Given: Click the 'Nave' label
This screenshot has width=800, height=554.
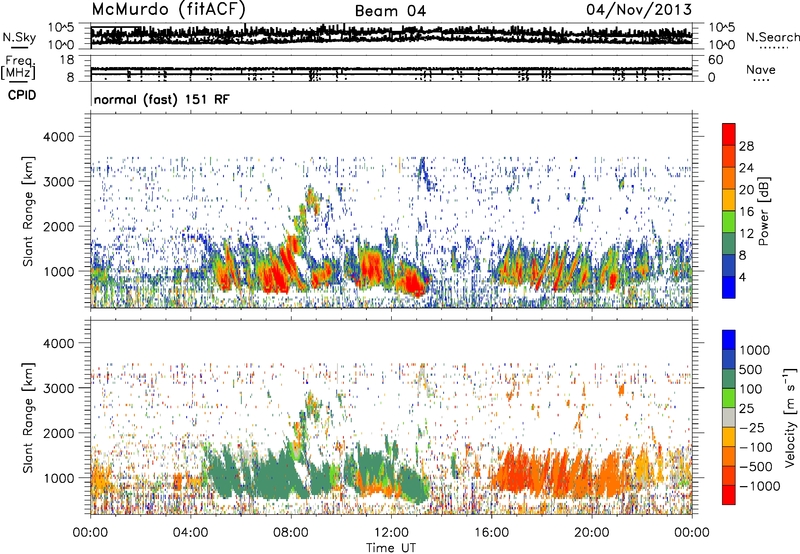Looking at the screenshot, I should (761, 69).
